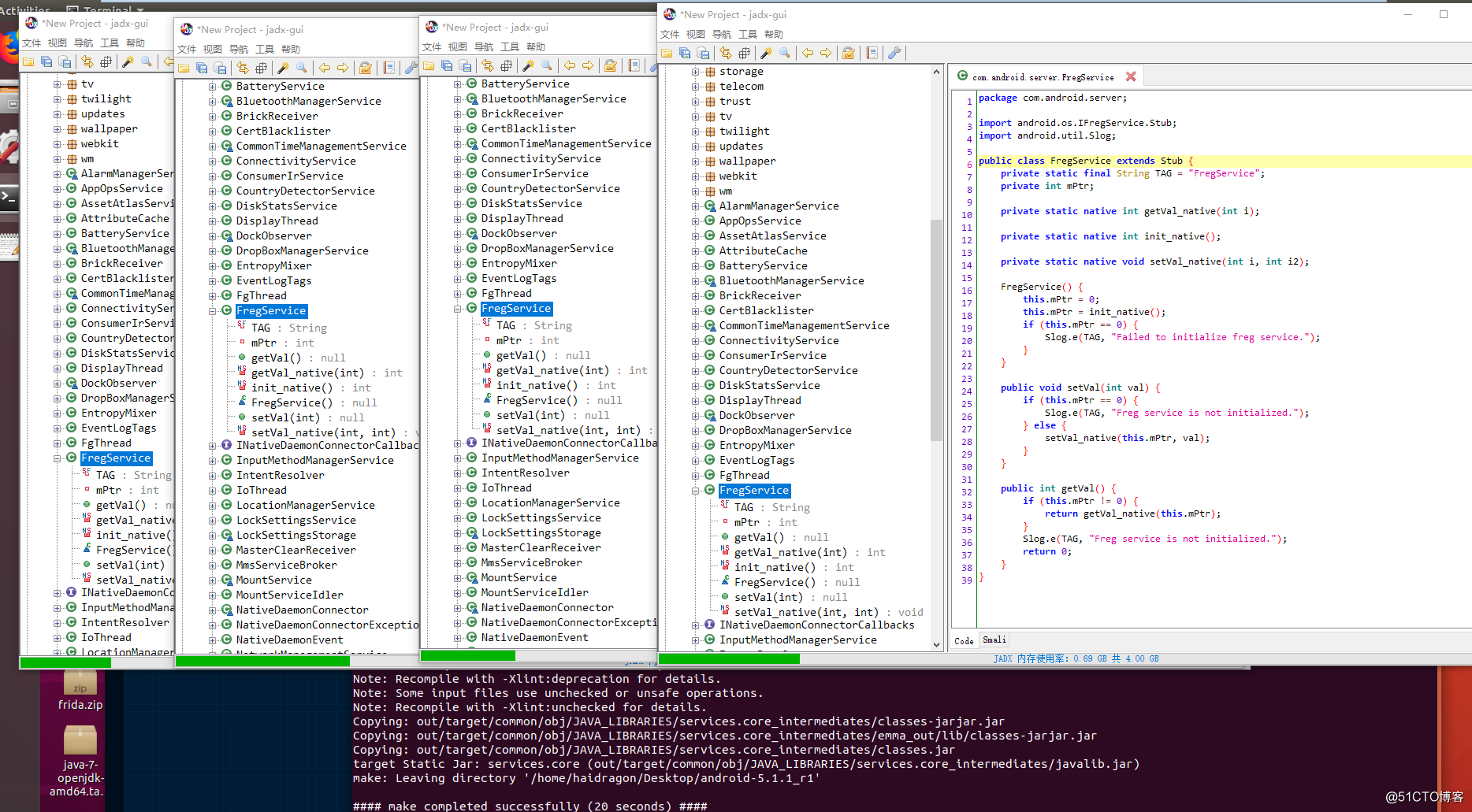Collapse FregService node in the leftmost jadx window

pyautogui.click(x=58, y=458)
